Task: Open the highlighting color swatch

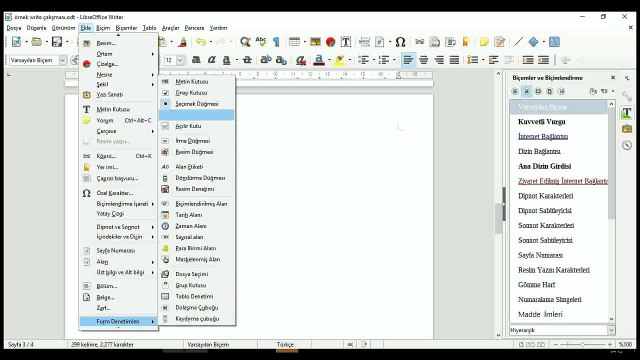Action: click(x=339, y=60)
